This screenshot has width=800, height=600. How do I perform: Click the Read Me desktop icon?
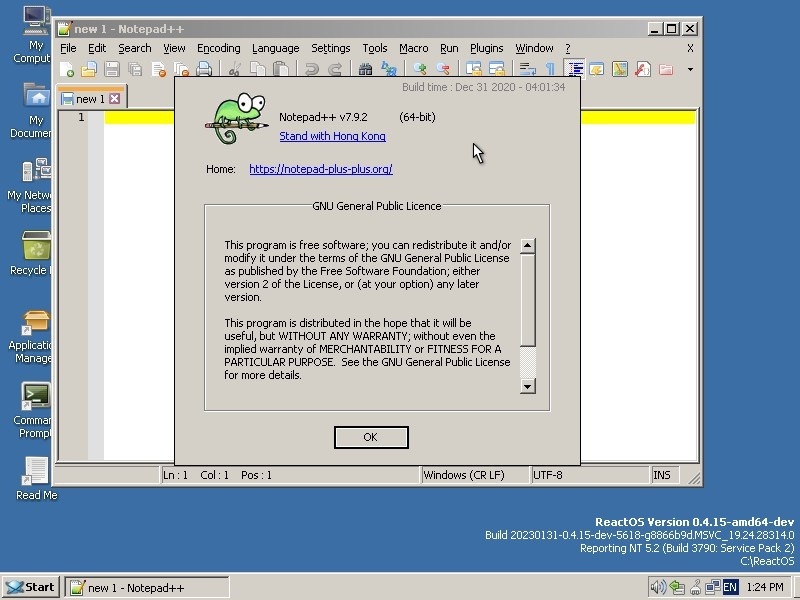[x=36, y=479]
